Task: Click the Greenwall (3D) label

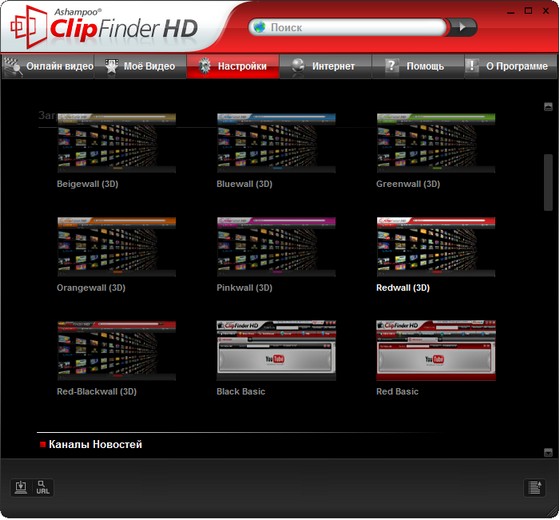Action: click(408, 184)
